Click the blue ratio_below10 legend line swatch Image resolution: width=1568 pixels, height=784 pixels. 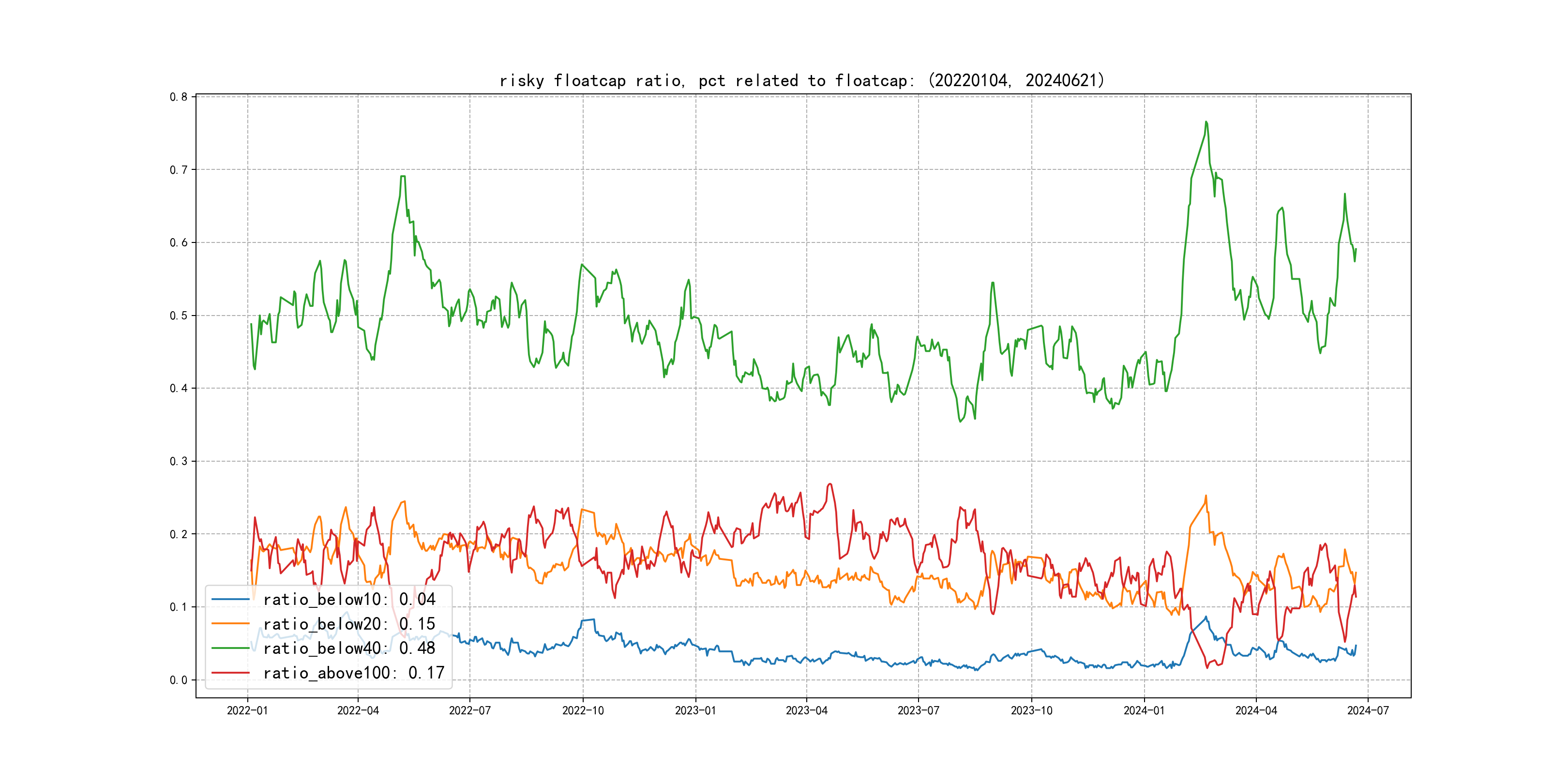[230, 600]
